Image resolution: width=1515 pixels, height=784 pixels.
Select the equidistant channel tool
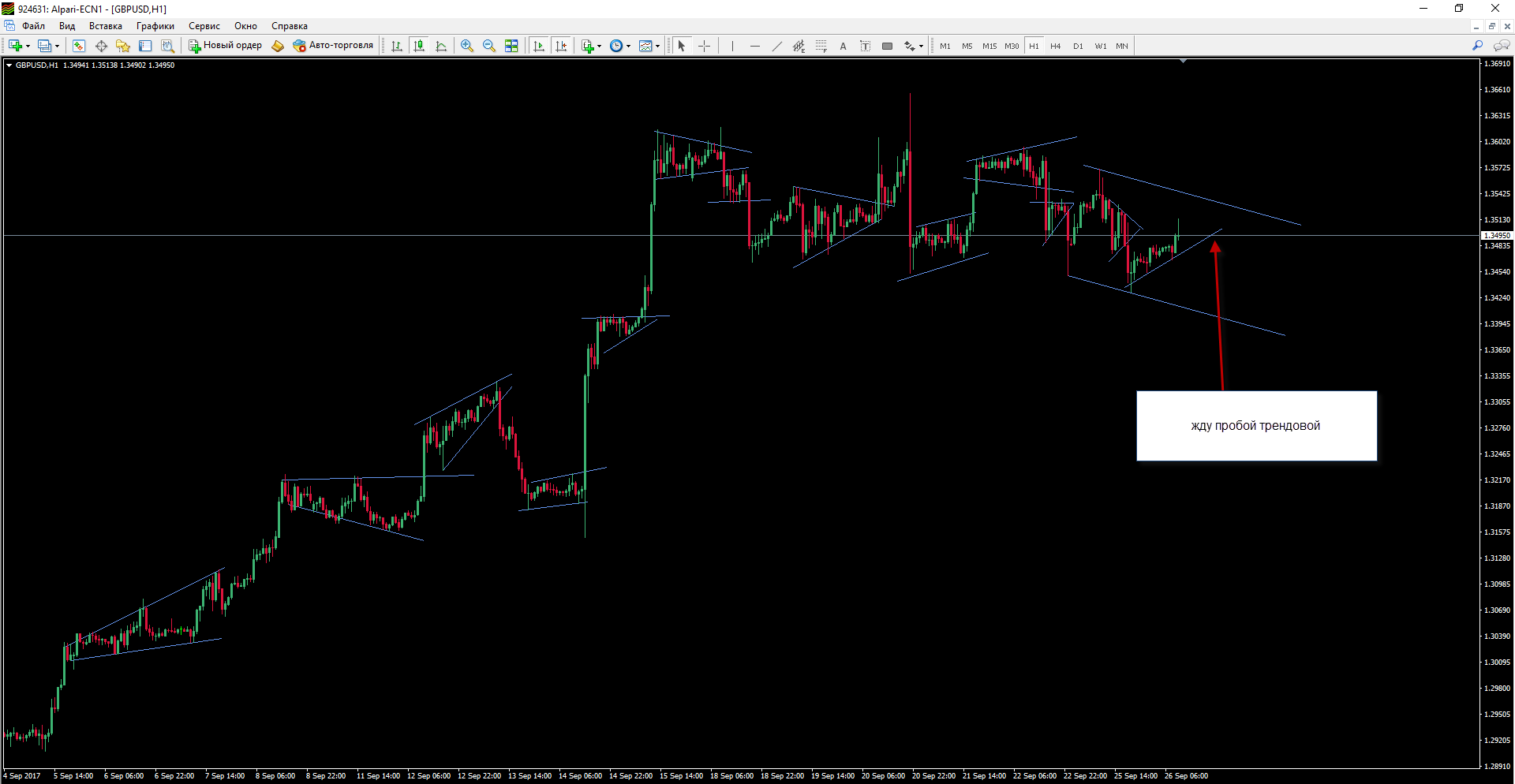pyautogui.click(x=799, y=46)
